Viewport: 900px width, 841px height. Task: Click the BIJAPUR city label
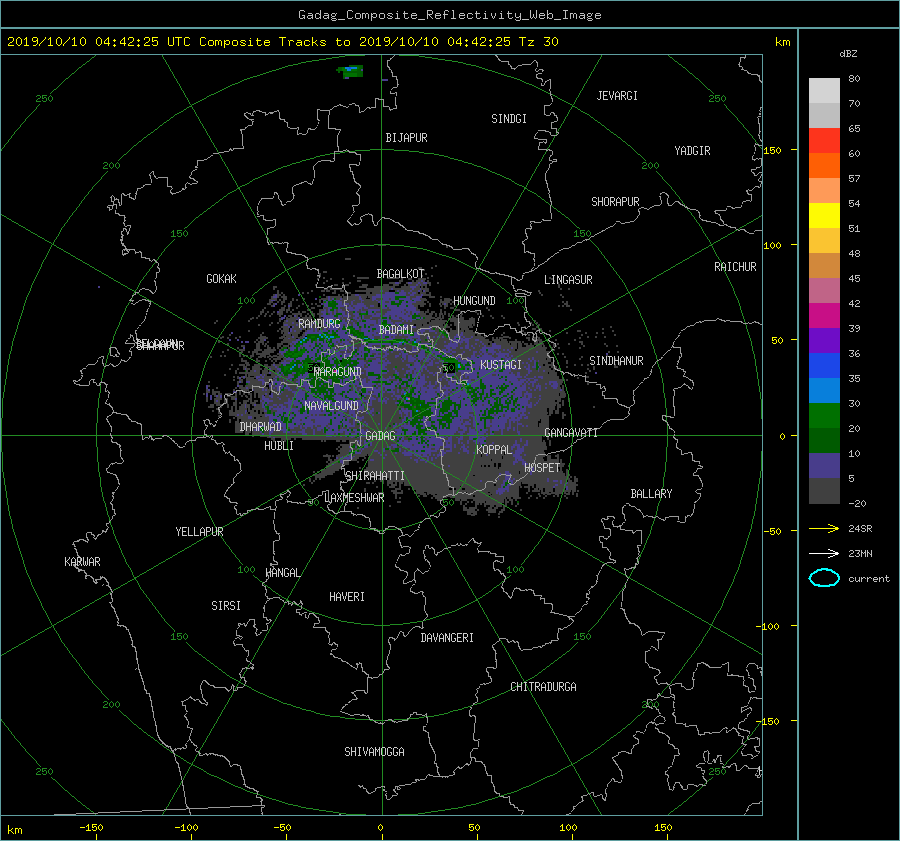coord(406,138)
